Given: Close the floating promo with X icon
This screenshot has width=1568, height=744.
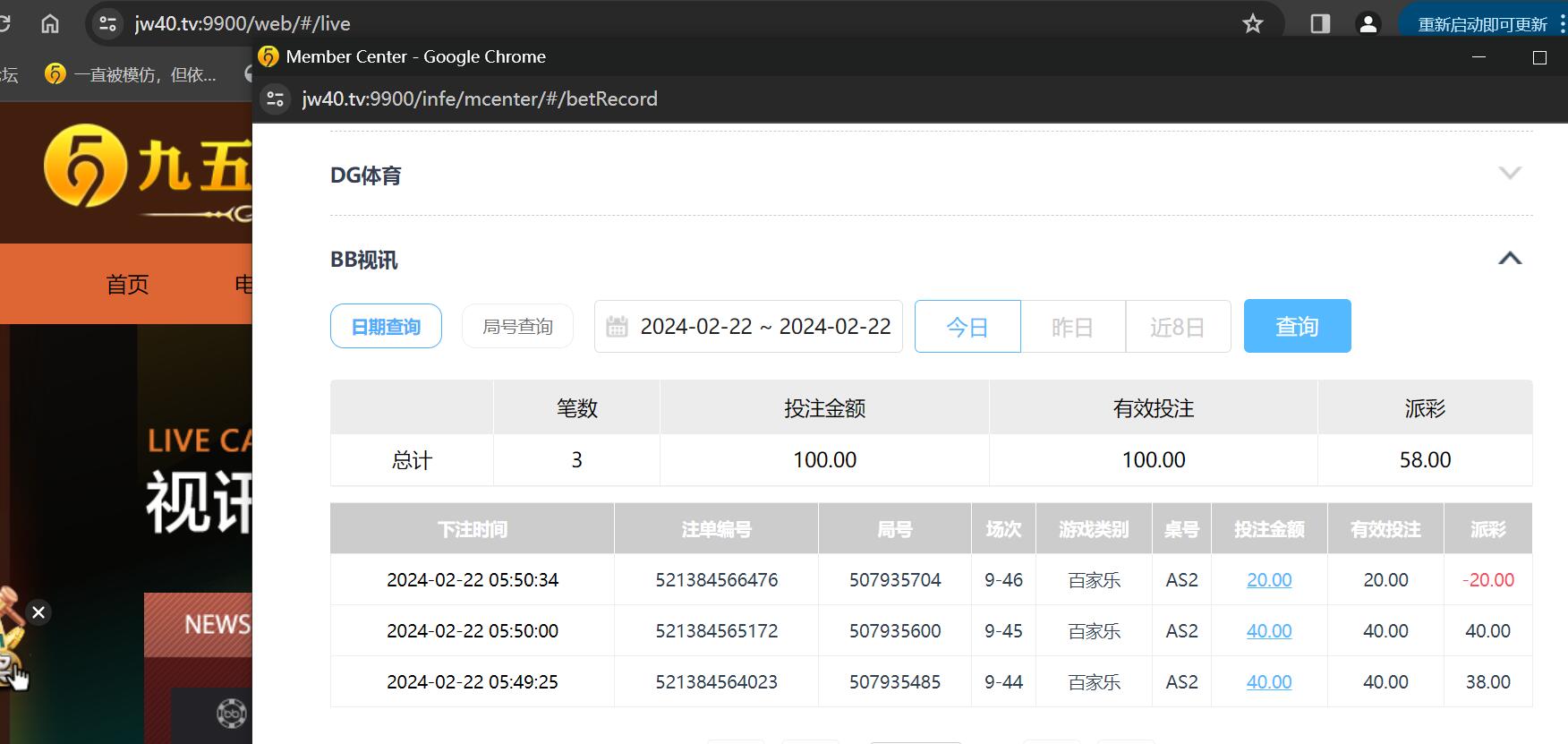Looking at the screenshot, I should pos(38,612).
